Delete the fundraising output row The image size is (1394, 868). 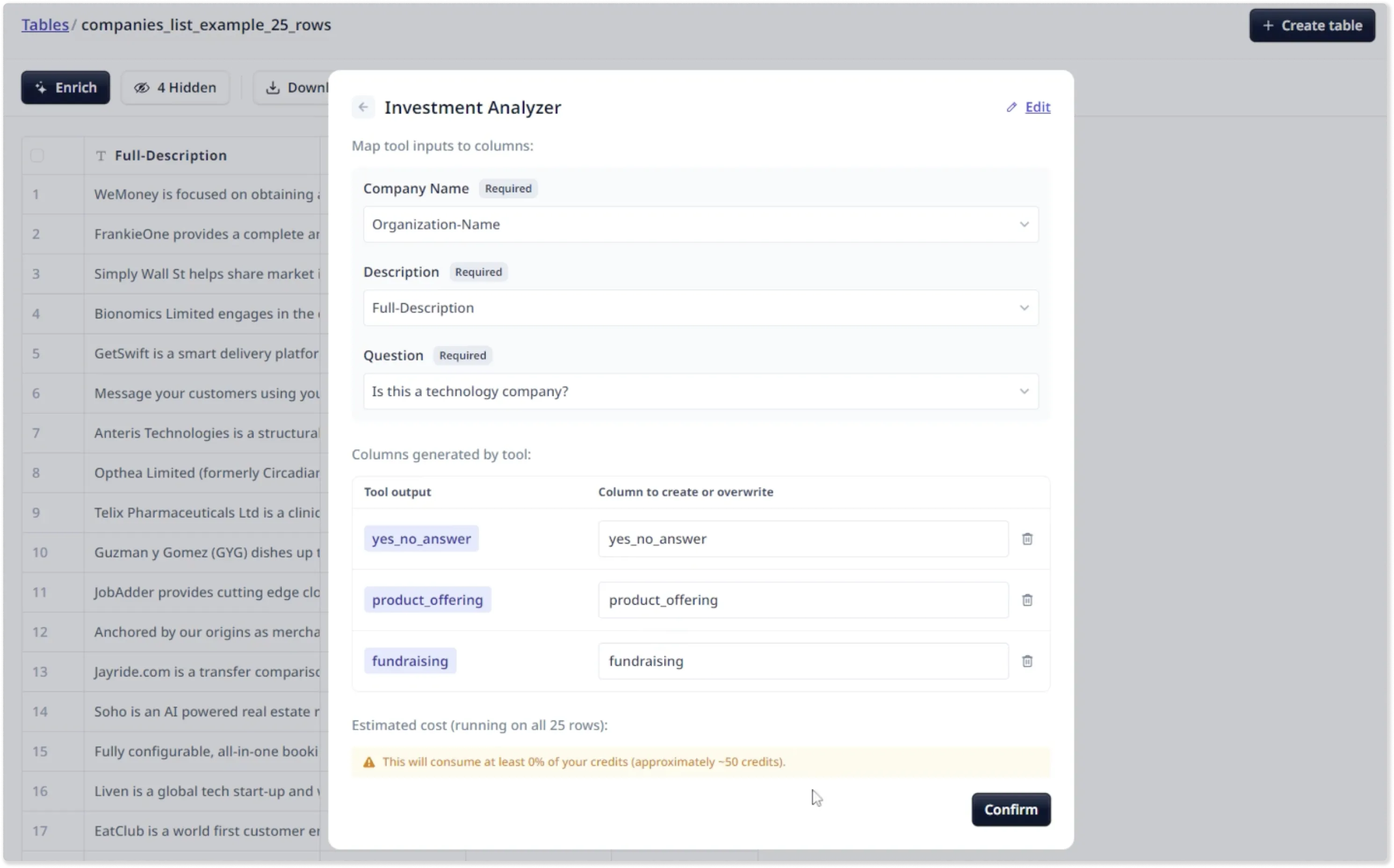(1027, 661)
